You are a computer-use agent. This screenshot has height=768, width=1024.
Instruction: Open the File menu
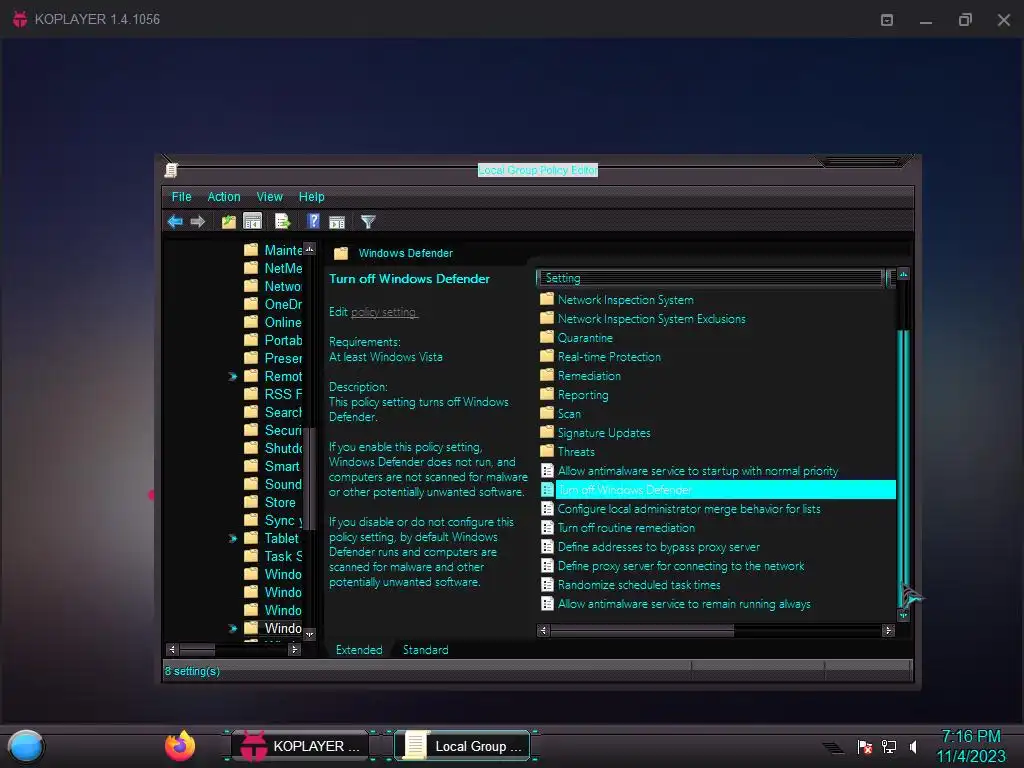click(182, 197)
